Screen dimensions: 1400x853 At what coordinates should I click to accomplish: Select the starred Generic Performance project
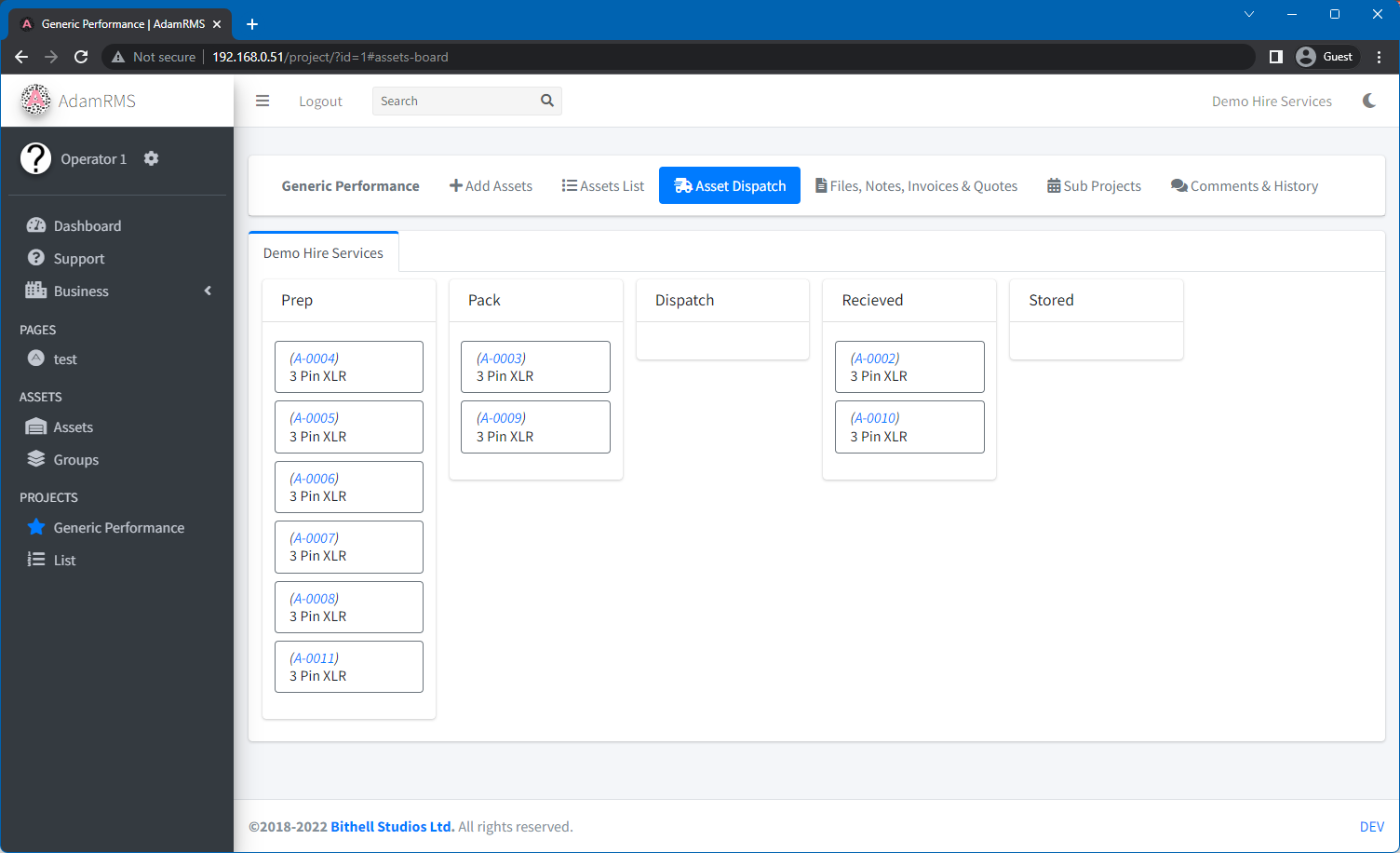click(x=118, y=527)
